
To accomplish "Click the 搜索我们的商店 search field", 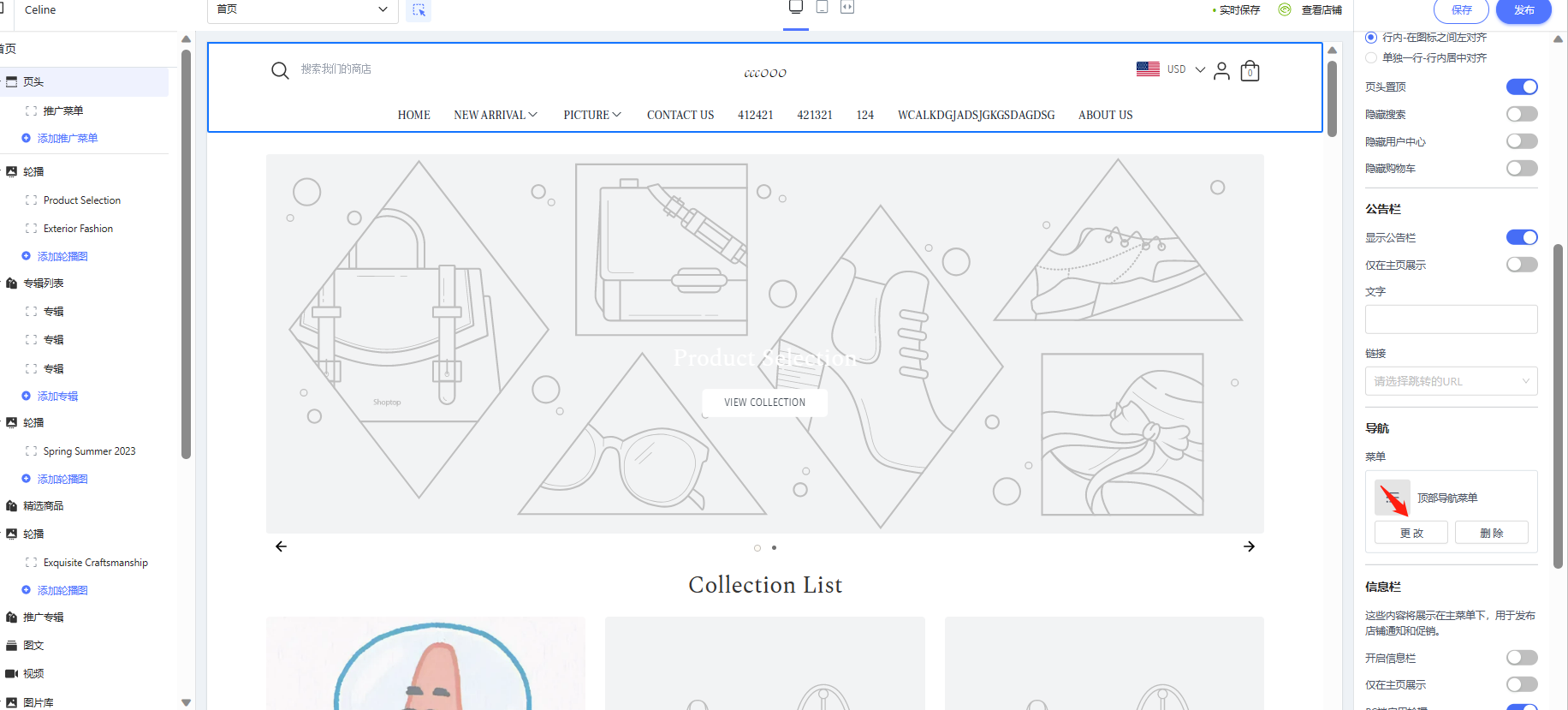I will [336, 69].
